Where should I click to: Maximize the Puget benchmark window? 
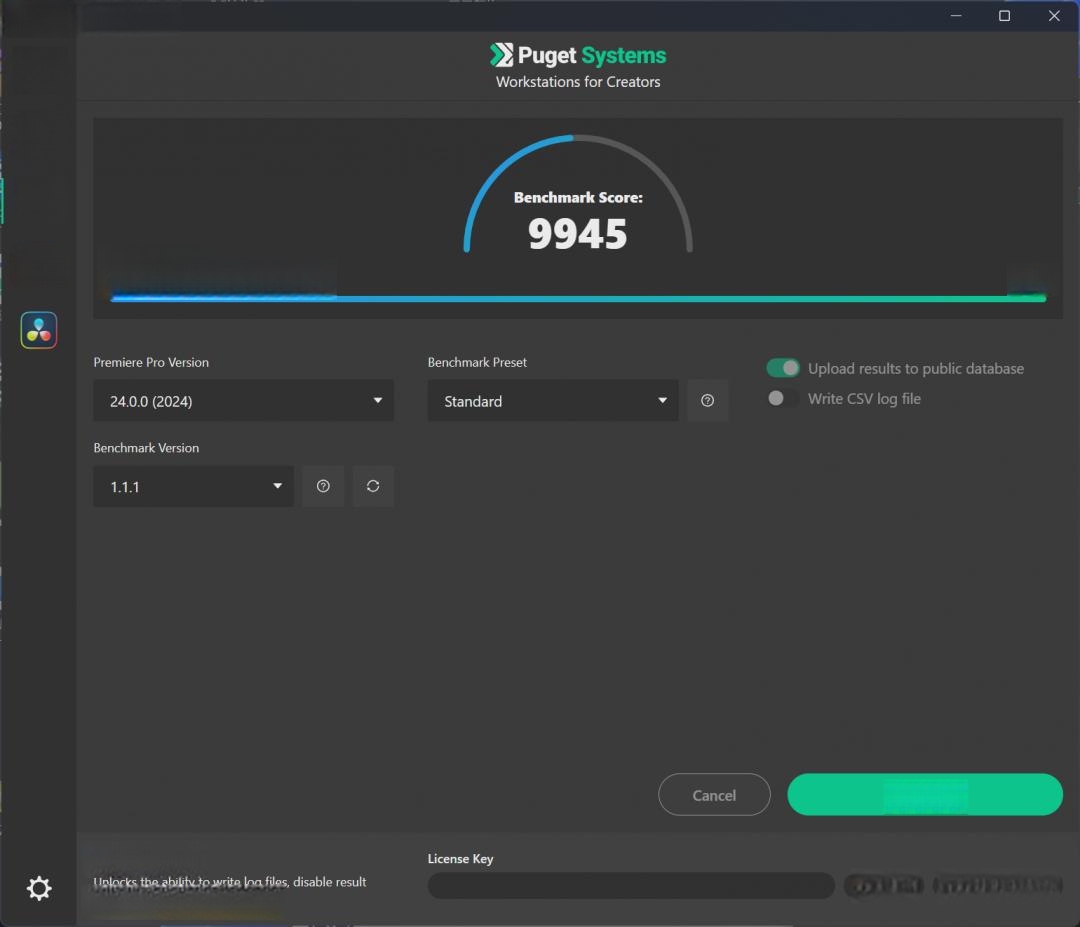1005,16
